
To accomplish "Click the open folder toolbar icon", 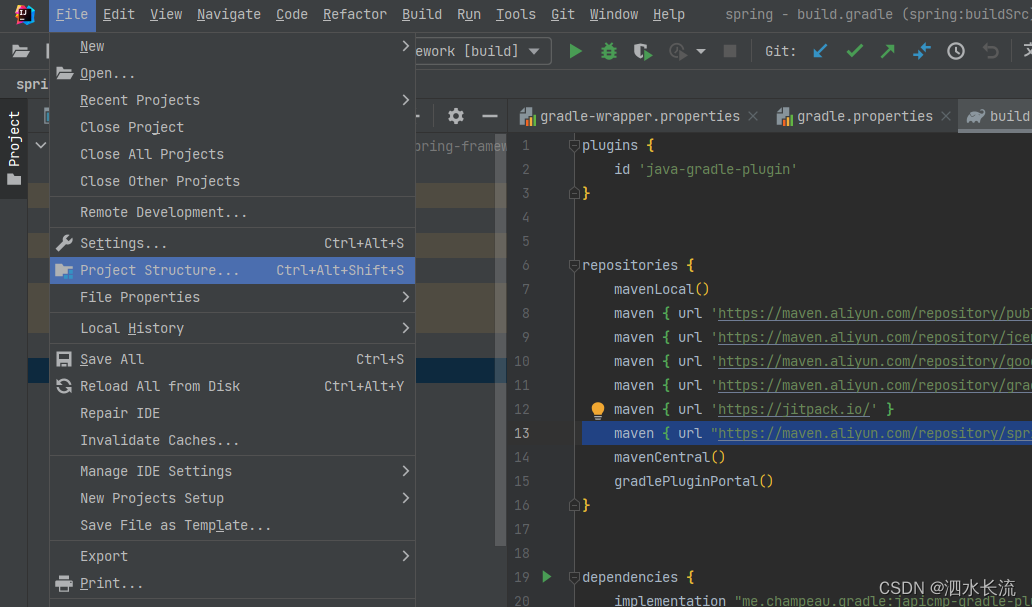I will click(x=20, y=51).
